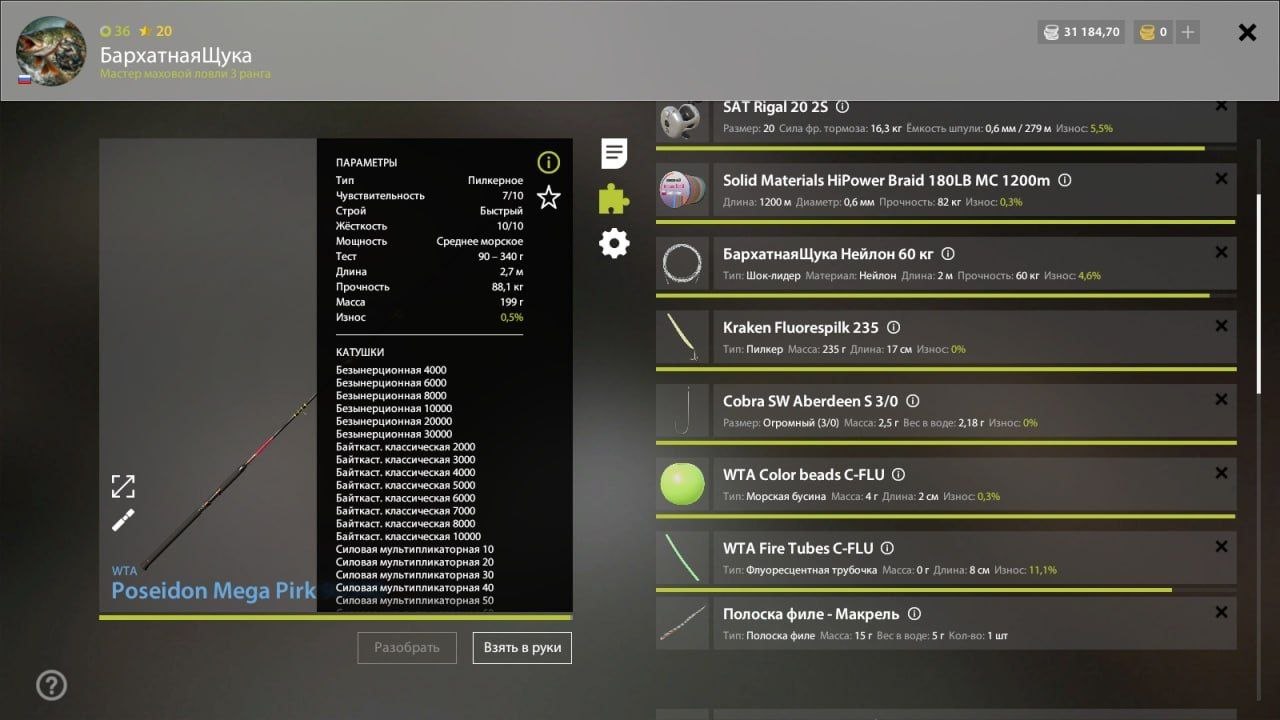Click the green rod info icon
1280x720 pixels.
click(x=548, y=162)
